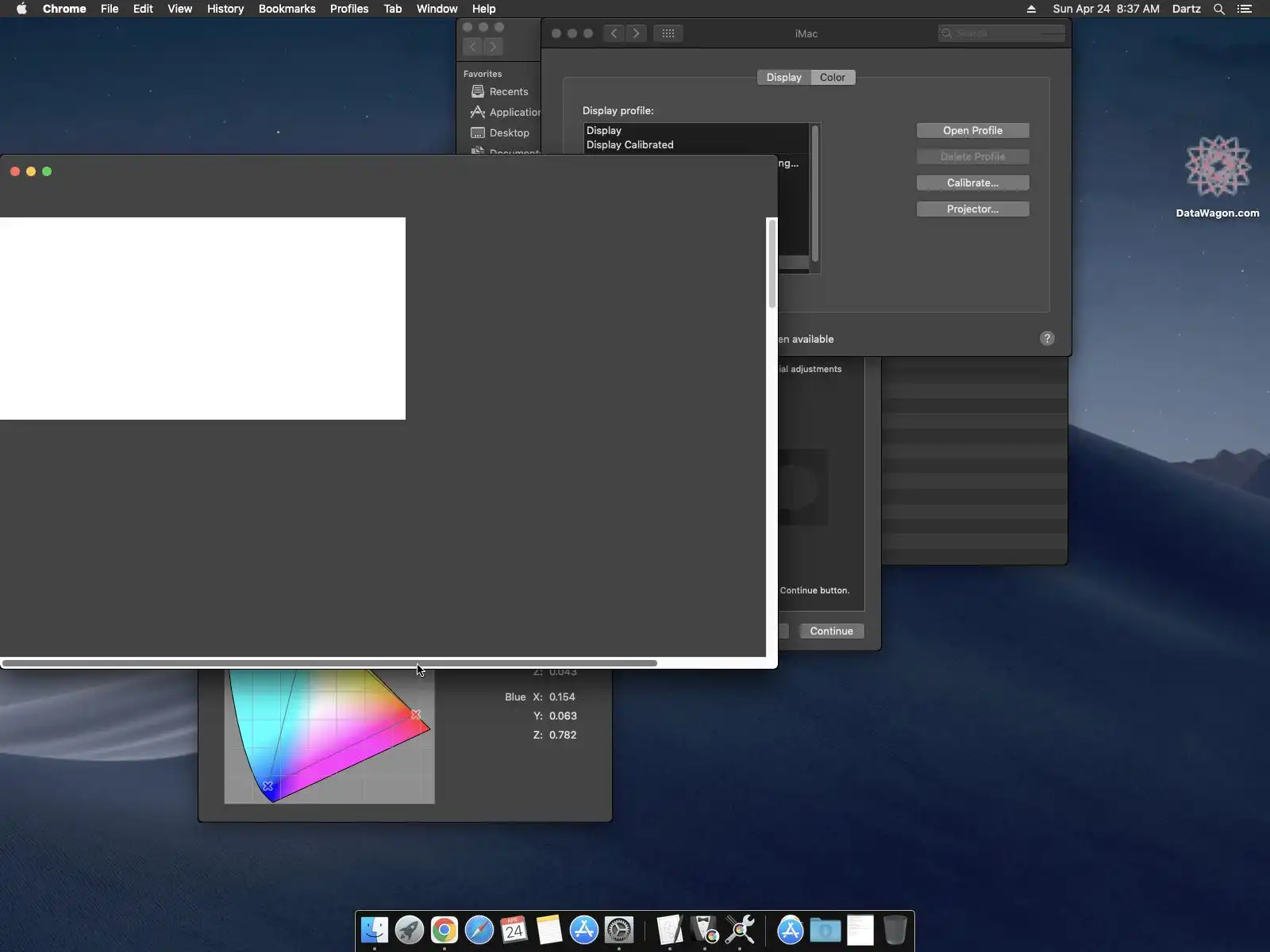
Task: Show all preferences grid button
Action: click(668, 33)
